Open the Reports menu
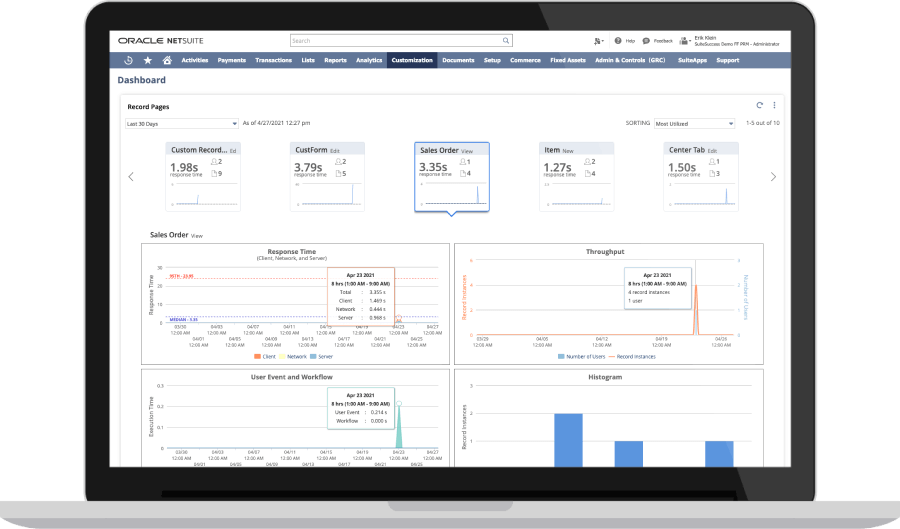 pos(335,60)
